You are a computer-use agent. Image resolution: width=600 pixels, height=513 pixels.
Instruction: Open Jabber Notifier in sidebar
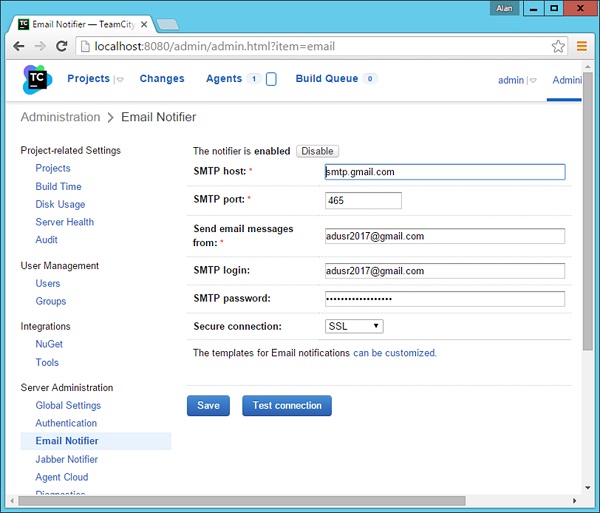67,459
